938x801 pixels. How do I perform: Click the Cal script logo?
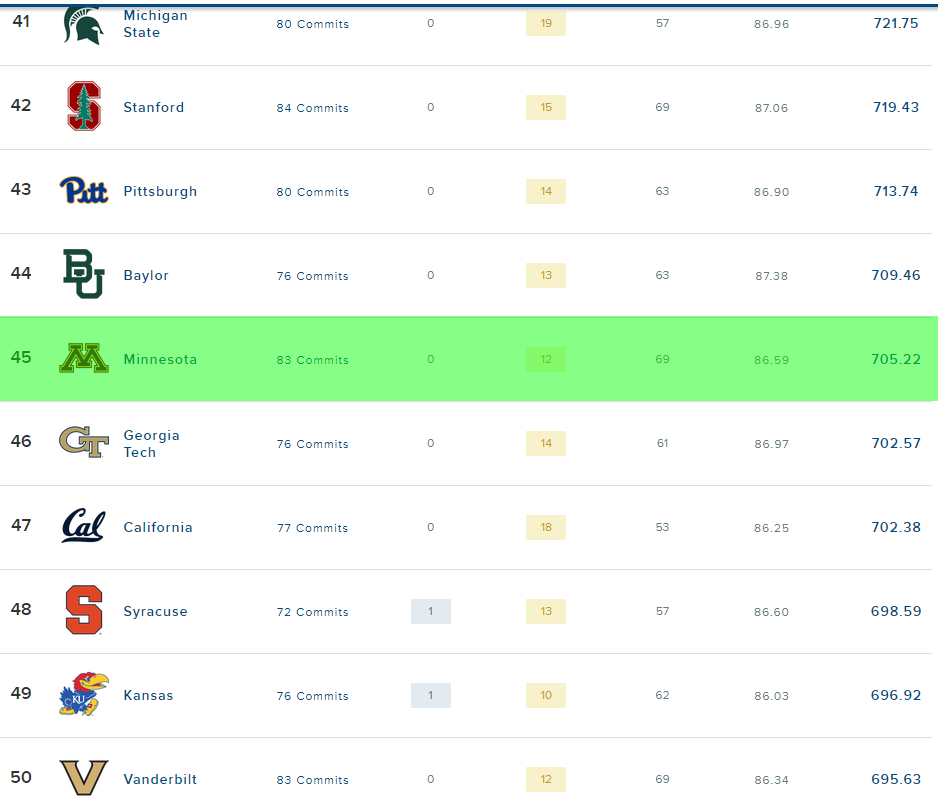point(84,527)
